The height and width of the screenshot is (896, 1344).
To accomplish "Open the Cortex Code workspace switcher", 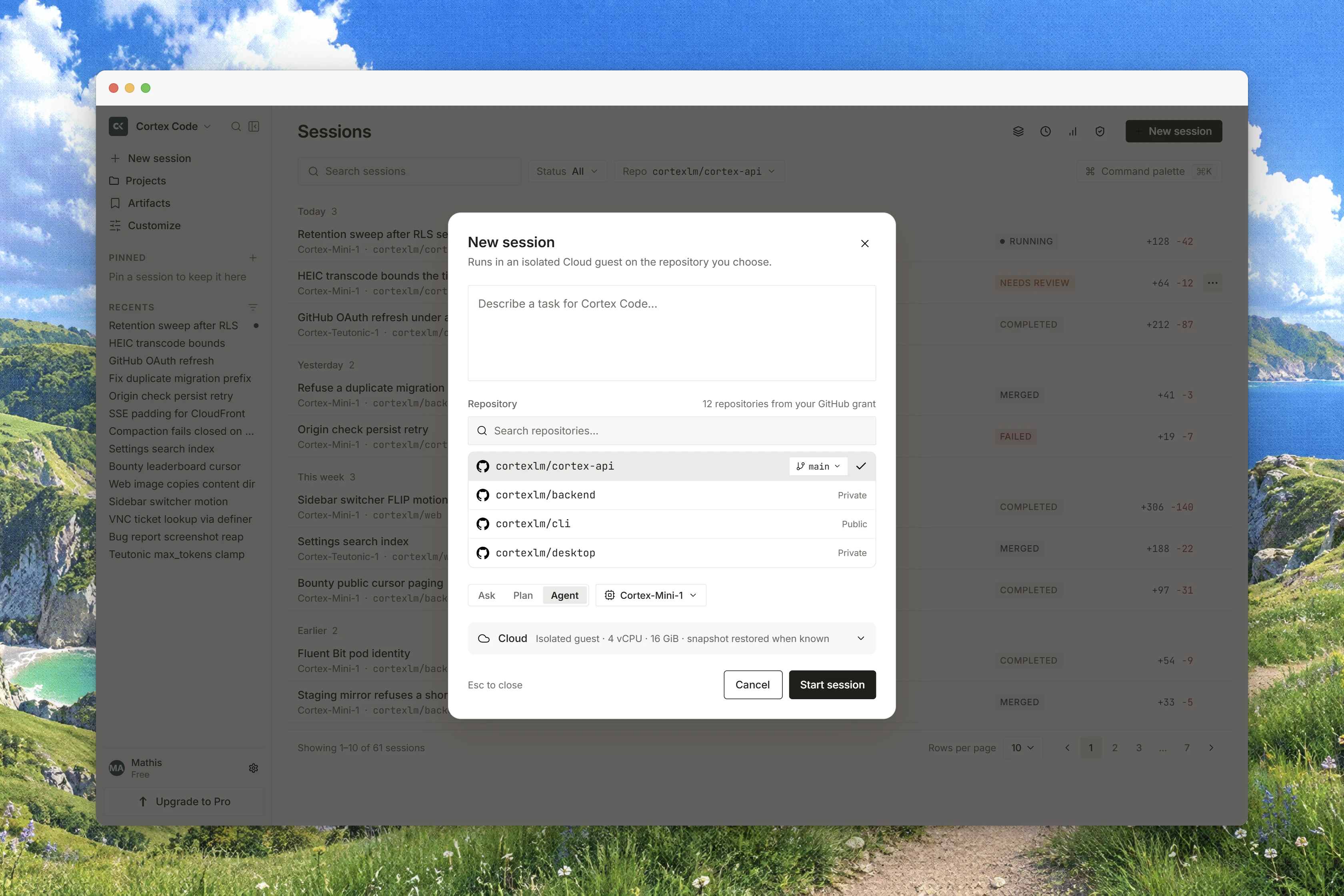I will 173,126.
